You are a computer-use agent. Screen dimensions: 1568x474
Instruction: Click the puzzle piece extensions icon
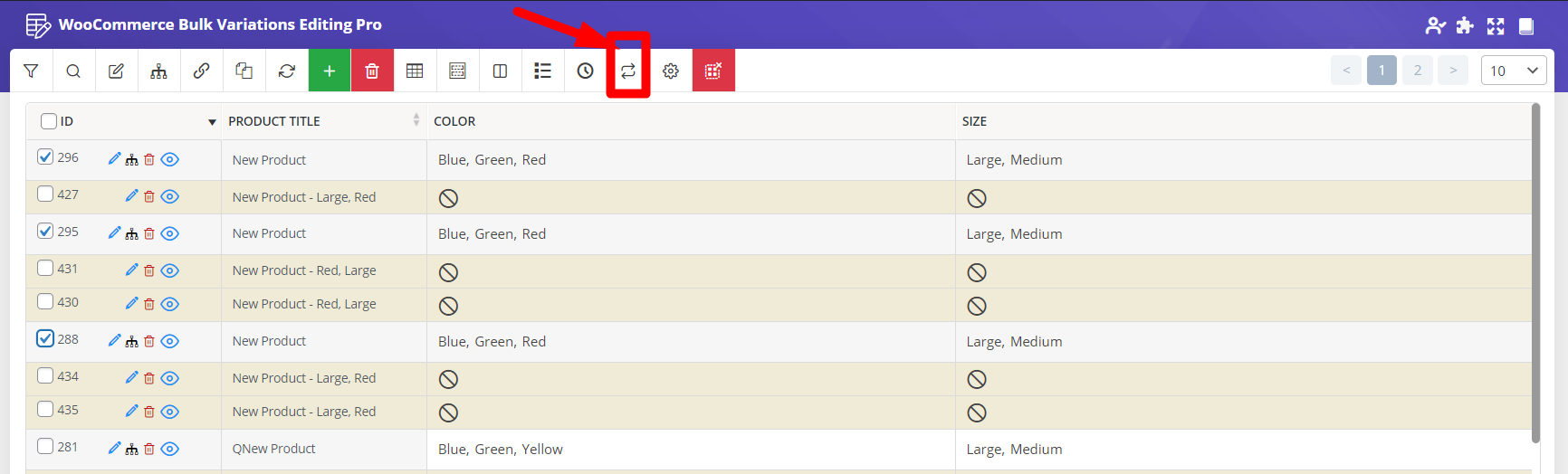click(1465, 25)
